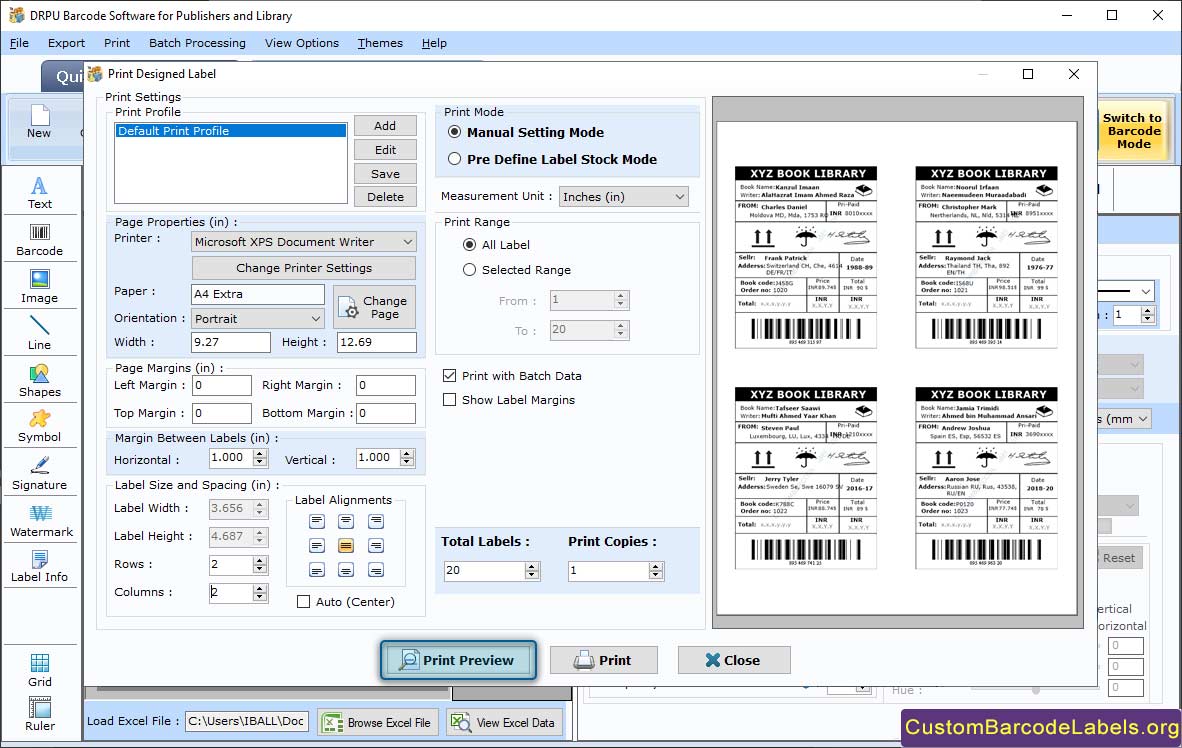The image size is (1182, 748).
Task: Click the Left Margin input field
Action: (x=222, y=385)
